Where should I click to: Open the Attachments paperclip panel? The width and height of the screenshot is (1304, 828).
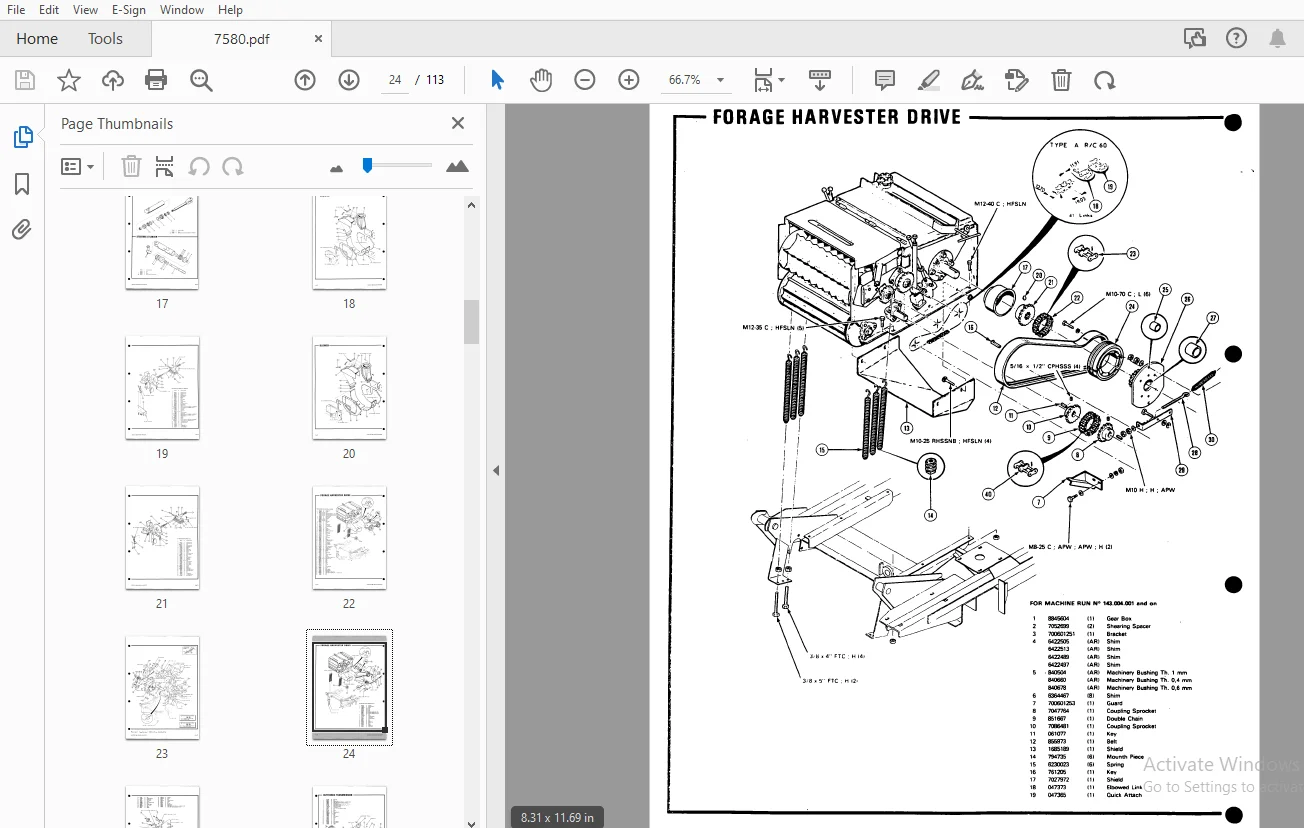point(22,230)
